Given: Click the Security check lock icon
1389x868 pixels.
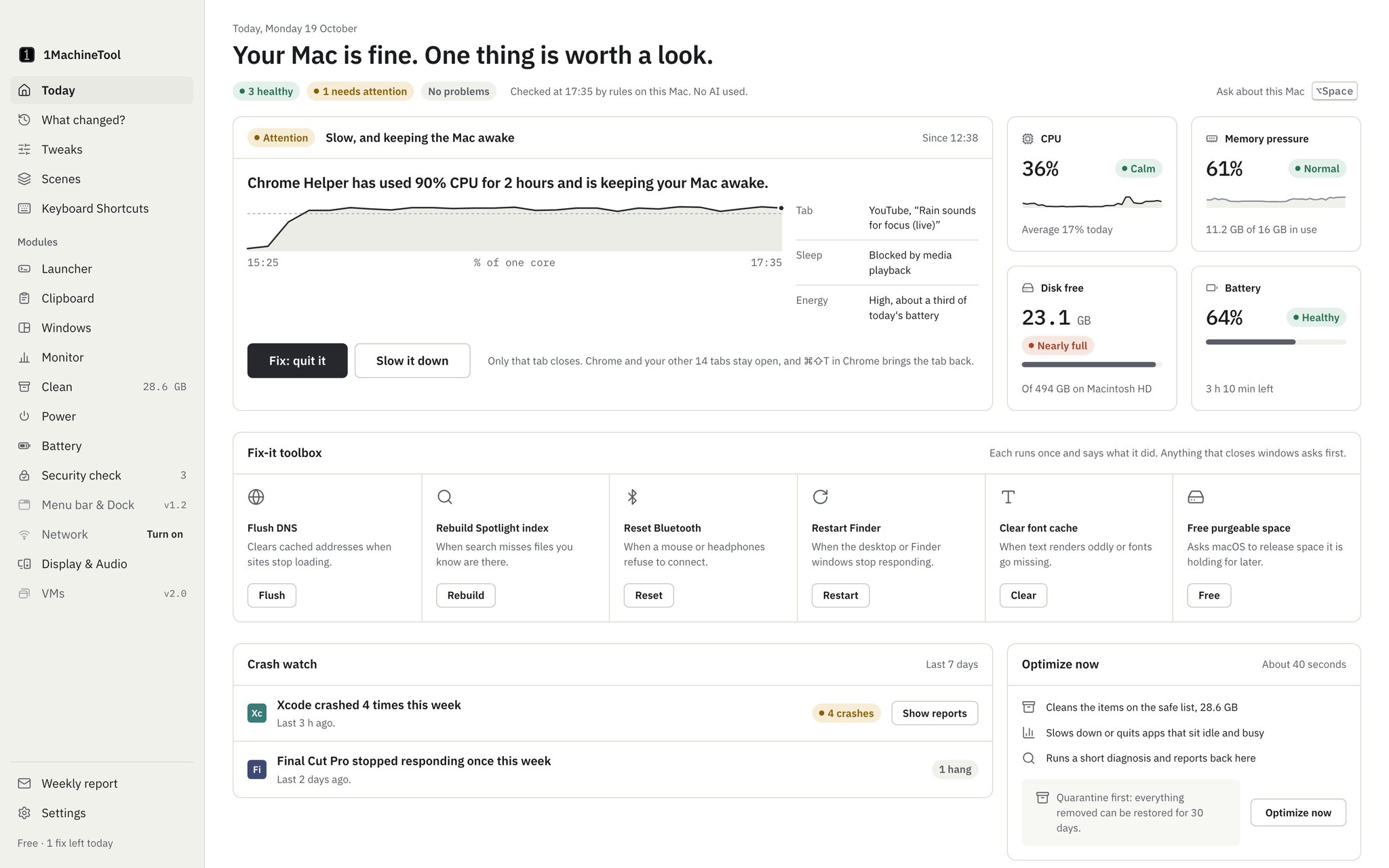Looking at the screenshot, I should tap(24, 475).
